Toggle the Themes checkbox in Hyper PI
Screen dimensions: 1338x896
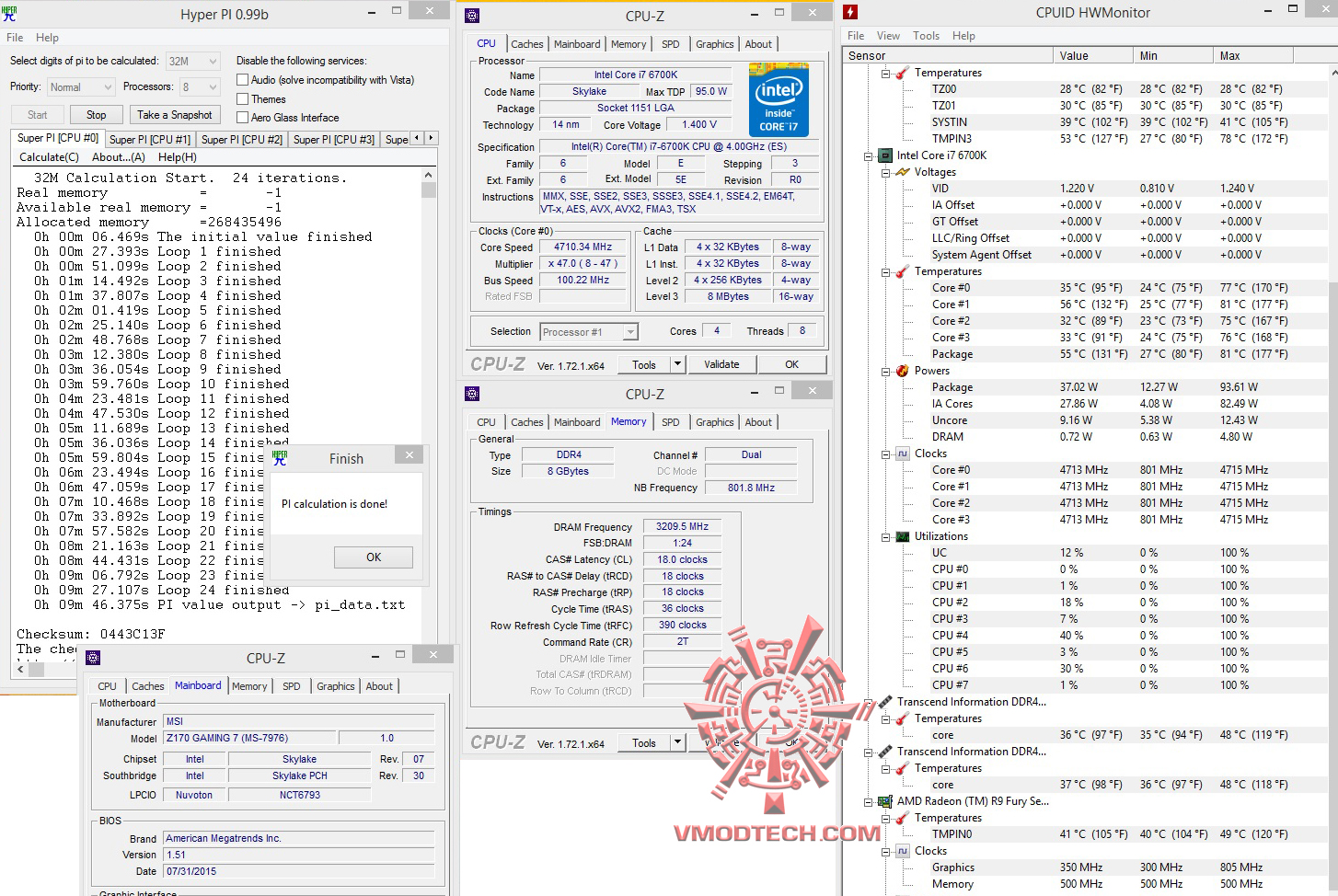click(x=243, y=98)
